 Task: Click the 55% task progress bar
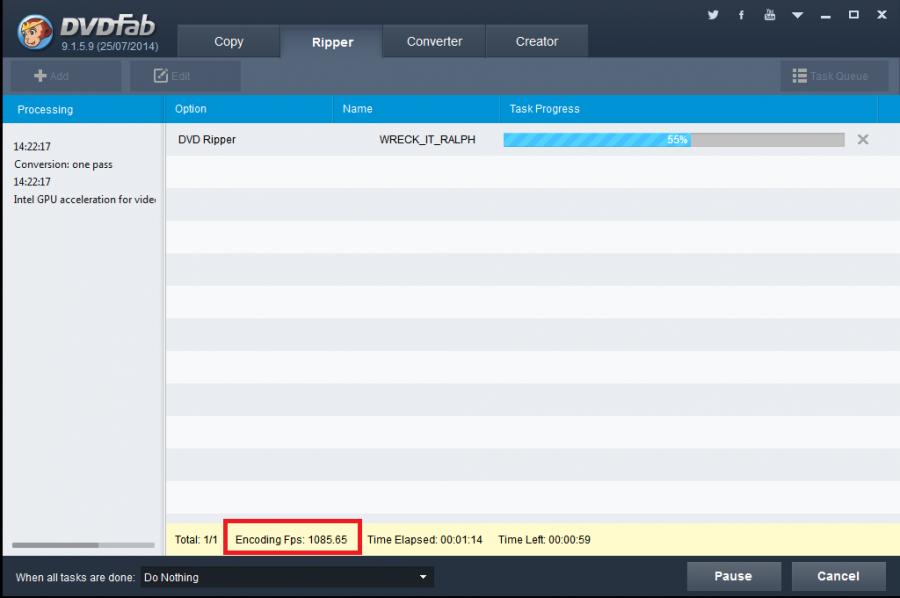click(674, 139)
